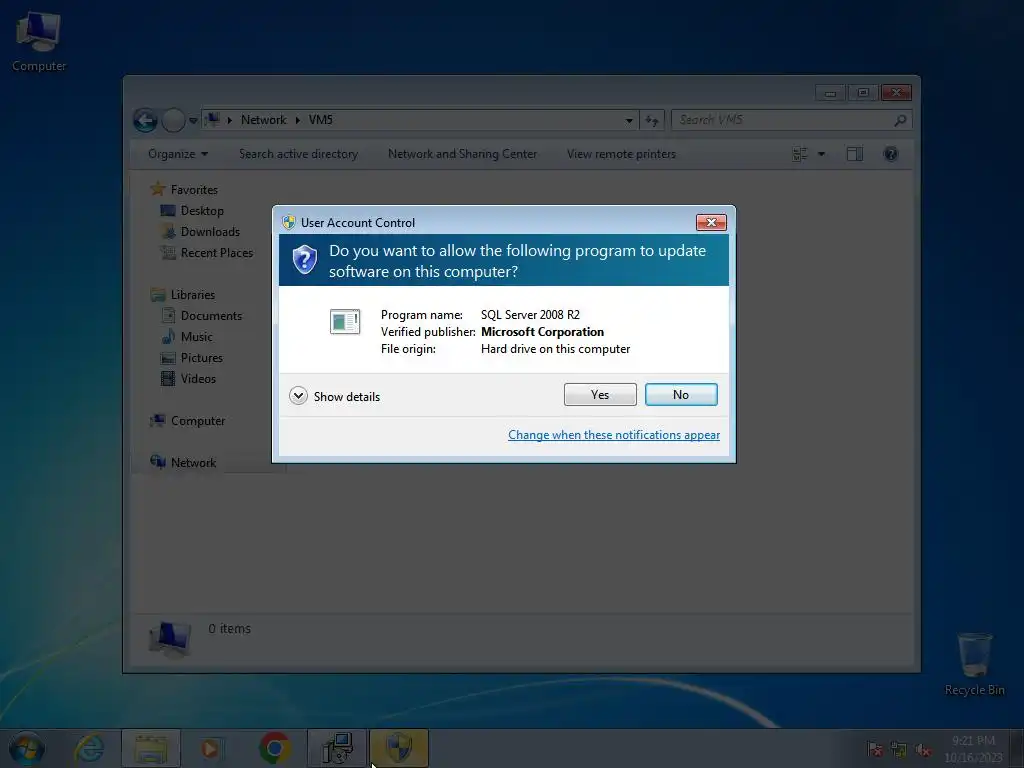The width and height of the screenshot is (1024, 768).
Task: Open the Organize menu
Action: tap(178, 154)
